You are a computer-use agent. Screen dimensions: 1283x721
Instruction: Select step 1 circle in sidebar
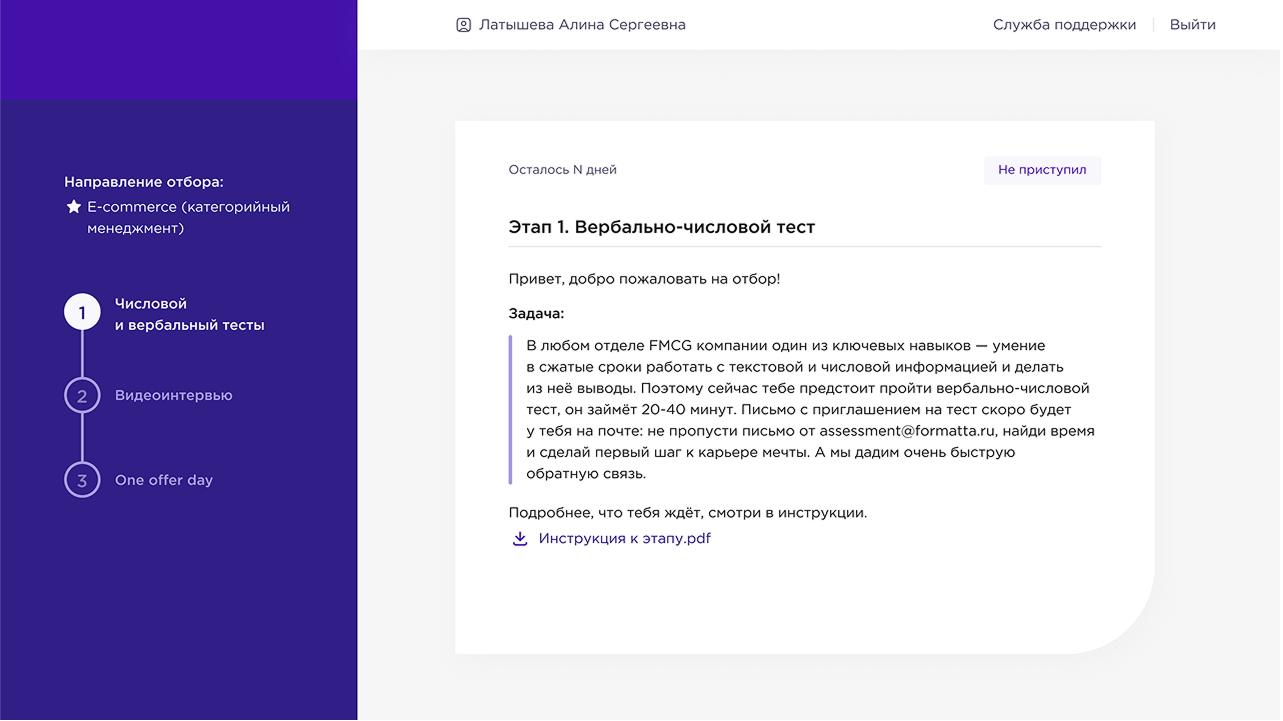pos(82,312)
